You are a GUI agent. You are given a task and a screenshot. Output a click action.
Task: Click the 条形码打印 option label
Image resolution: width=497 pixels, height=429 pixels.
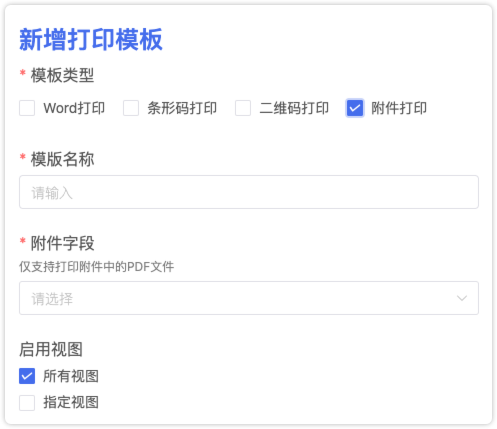pyautogui.click(x=182, y=108)
